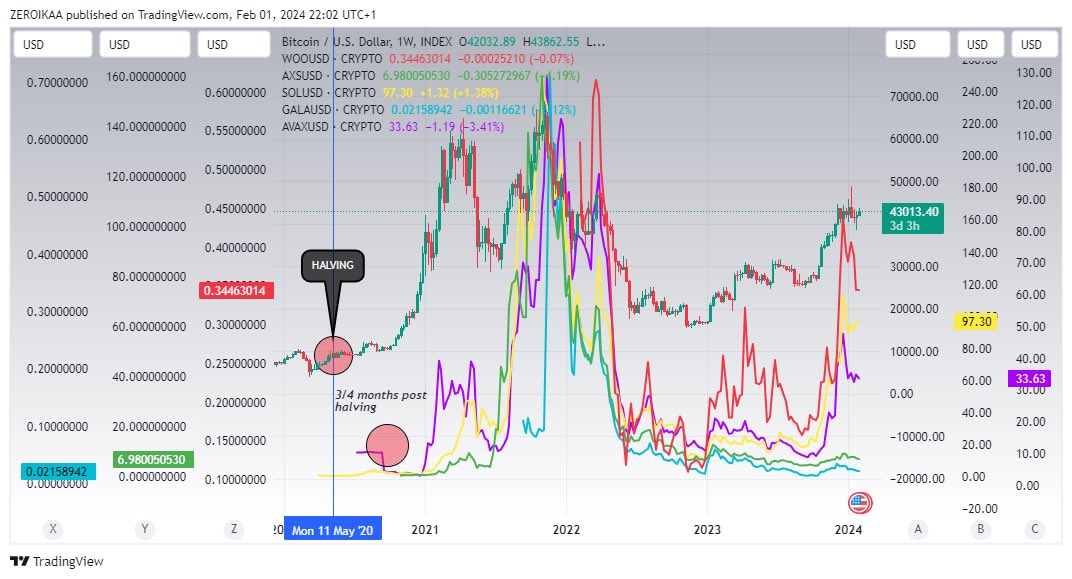This screenshot has width=1072, height=579.
Task: Select the GALAUSD legend row
Action: click(429, 110)
